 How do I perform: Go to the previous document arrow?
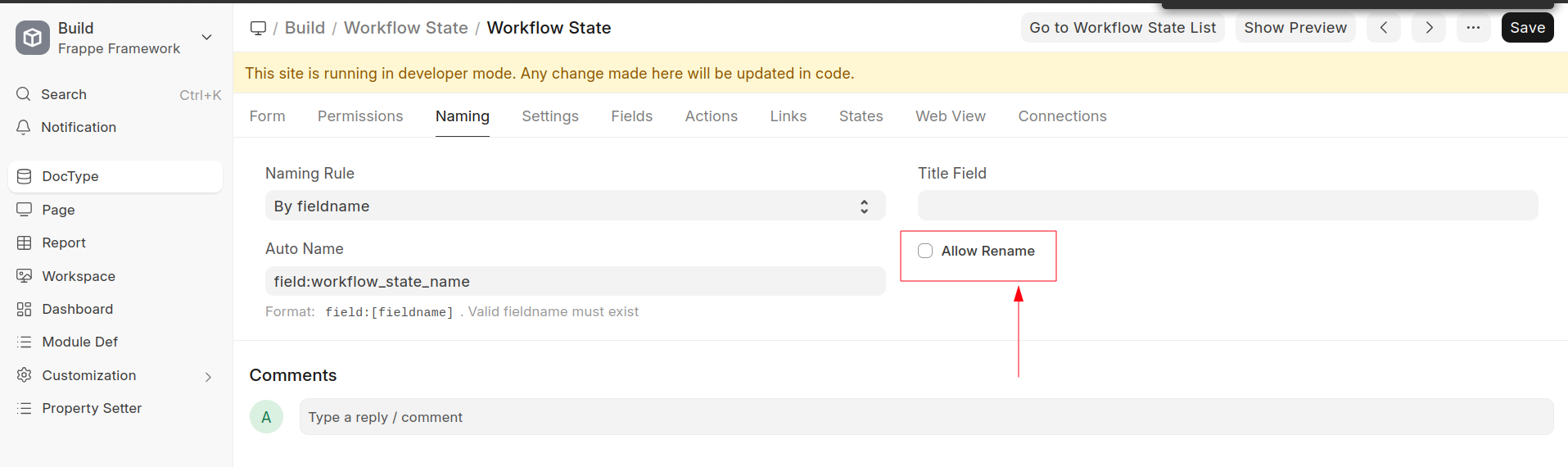pos(1383,28)
